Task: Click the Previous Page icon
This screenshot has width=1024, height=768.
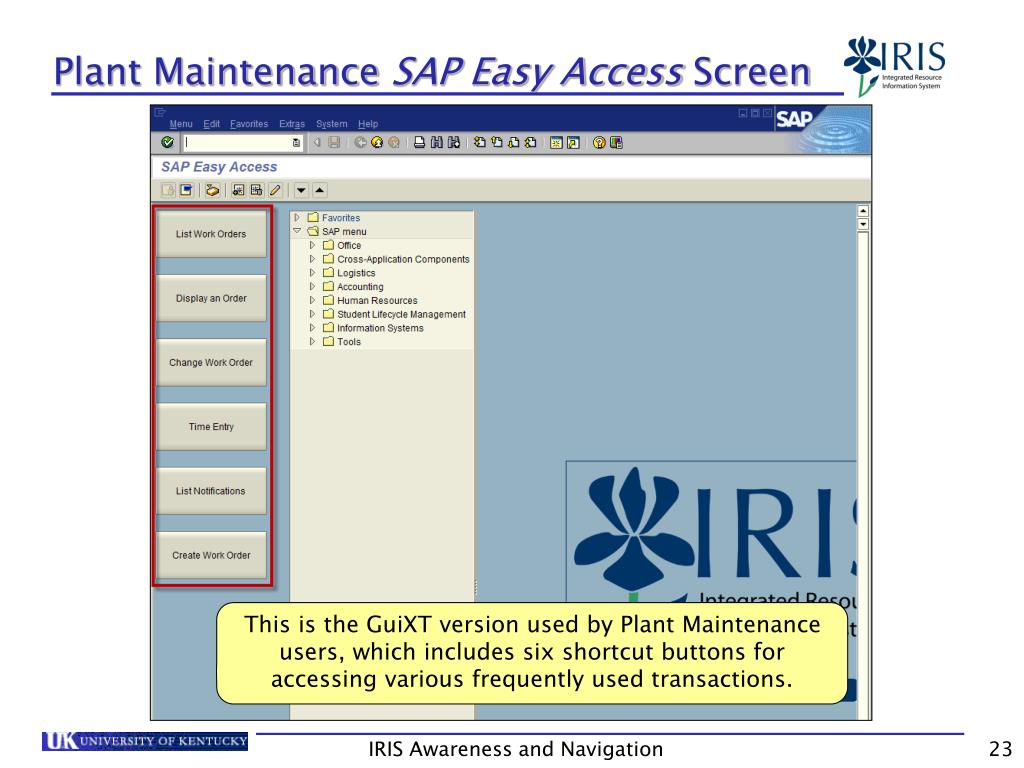Action: pos(497,142)
